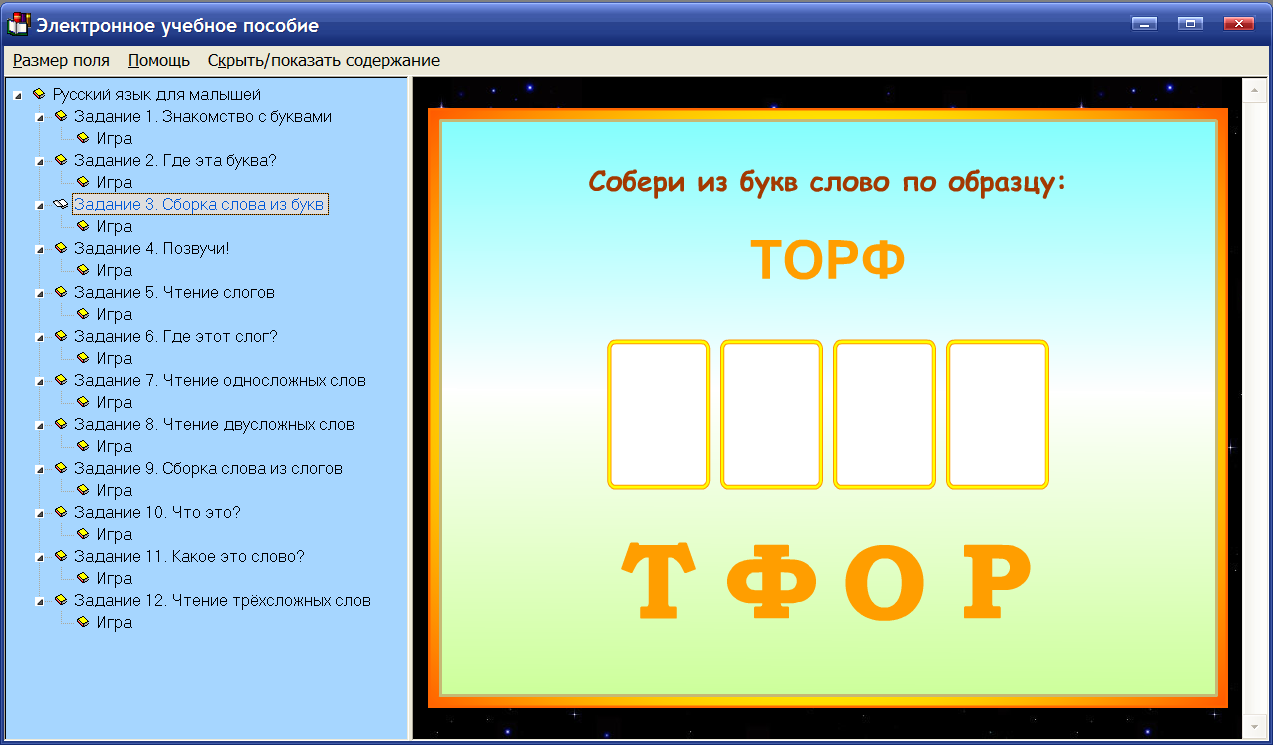This screenshot has height=745, width=1273.
Task: Click the book icon next to "Задание 12. Чтение трёхсложных слов"
Action: pyautogui.click(x=62, y=600)
